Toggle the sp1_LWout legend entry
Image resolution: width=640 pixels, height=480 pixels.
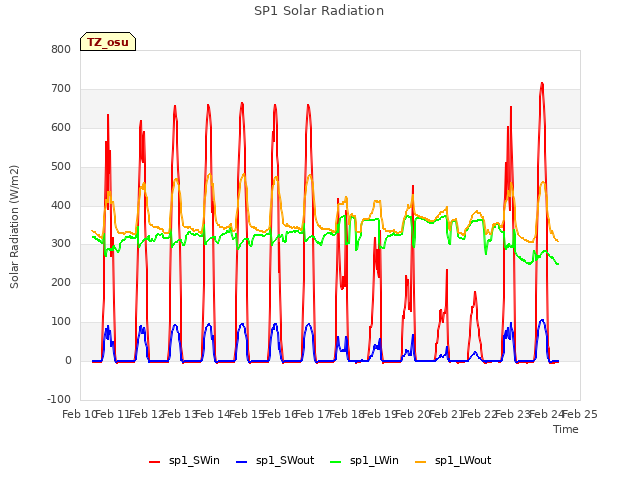pyautogui.click(x=453, y=461)
